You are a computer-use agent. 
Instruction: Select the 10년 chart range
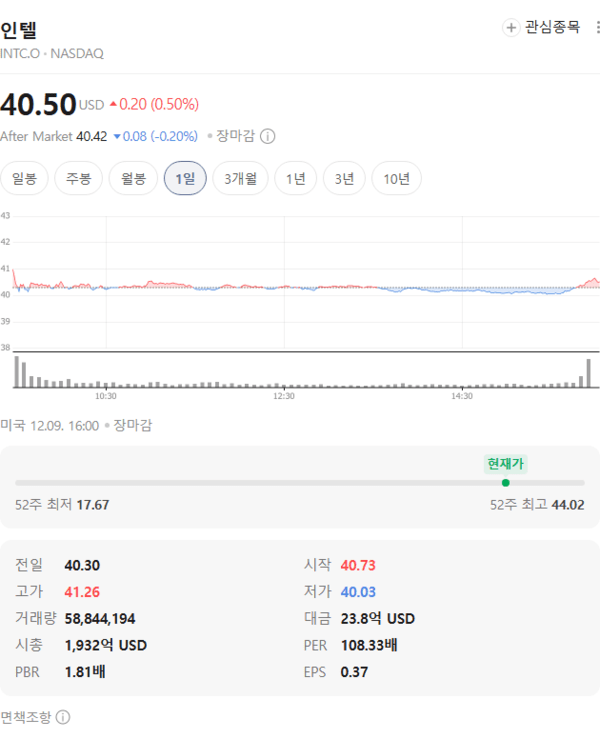(396, 178)
